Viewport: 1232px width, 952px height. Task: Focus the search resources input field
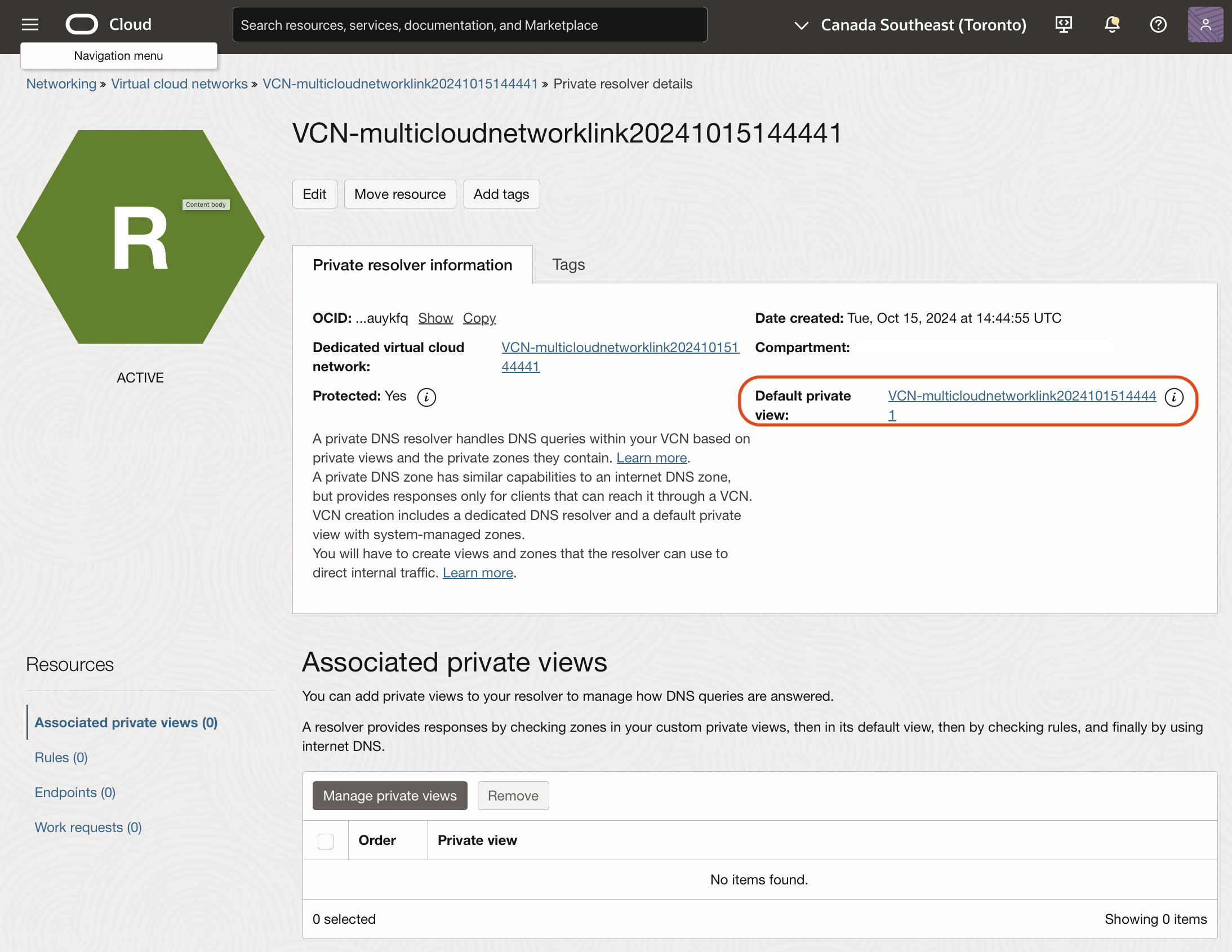469,25
